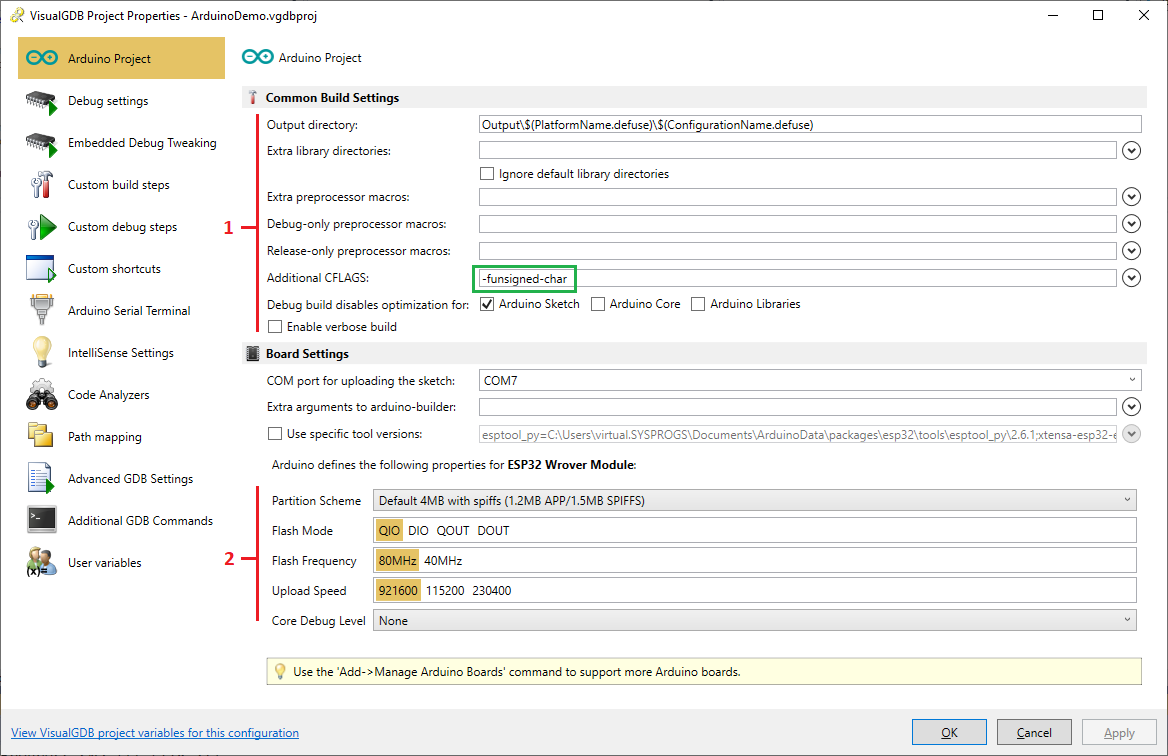The width and height of the screenshot is (1168, 756).
Task: Click the User variables people icon
Action: click(42, 562)
